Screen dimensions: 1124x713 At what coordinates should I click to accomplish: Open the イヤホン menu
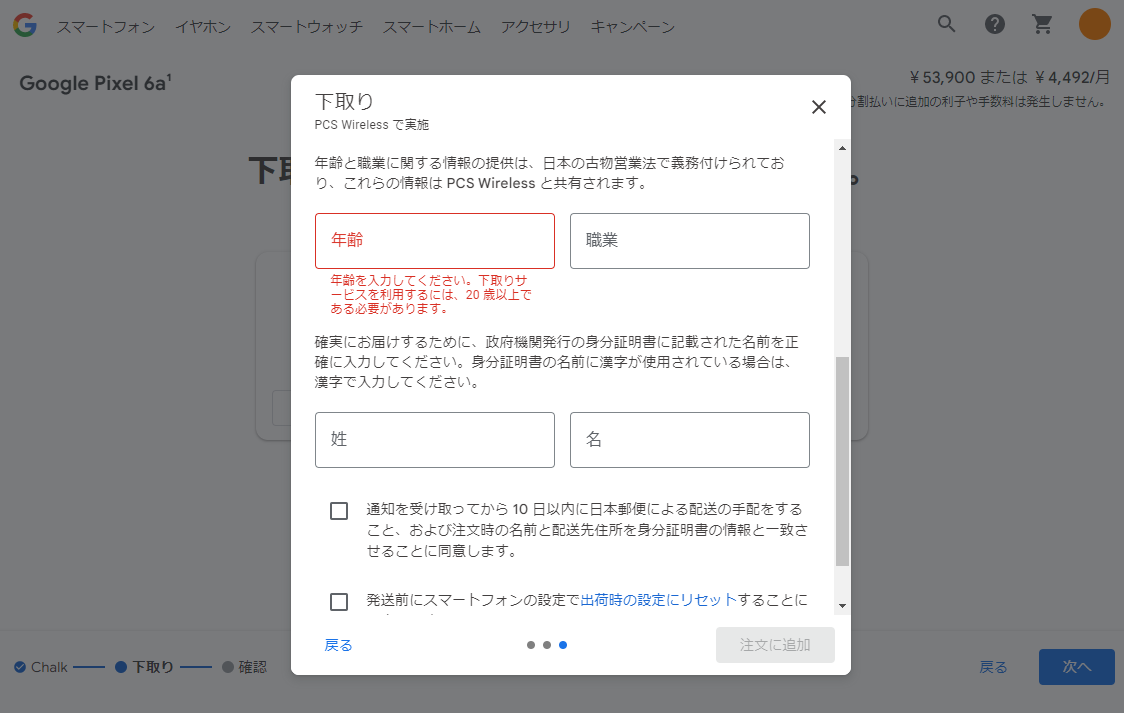coord(203,27)
